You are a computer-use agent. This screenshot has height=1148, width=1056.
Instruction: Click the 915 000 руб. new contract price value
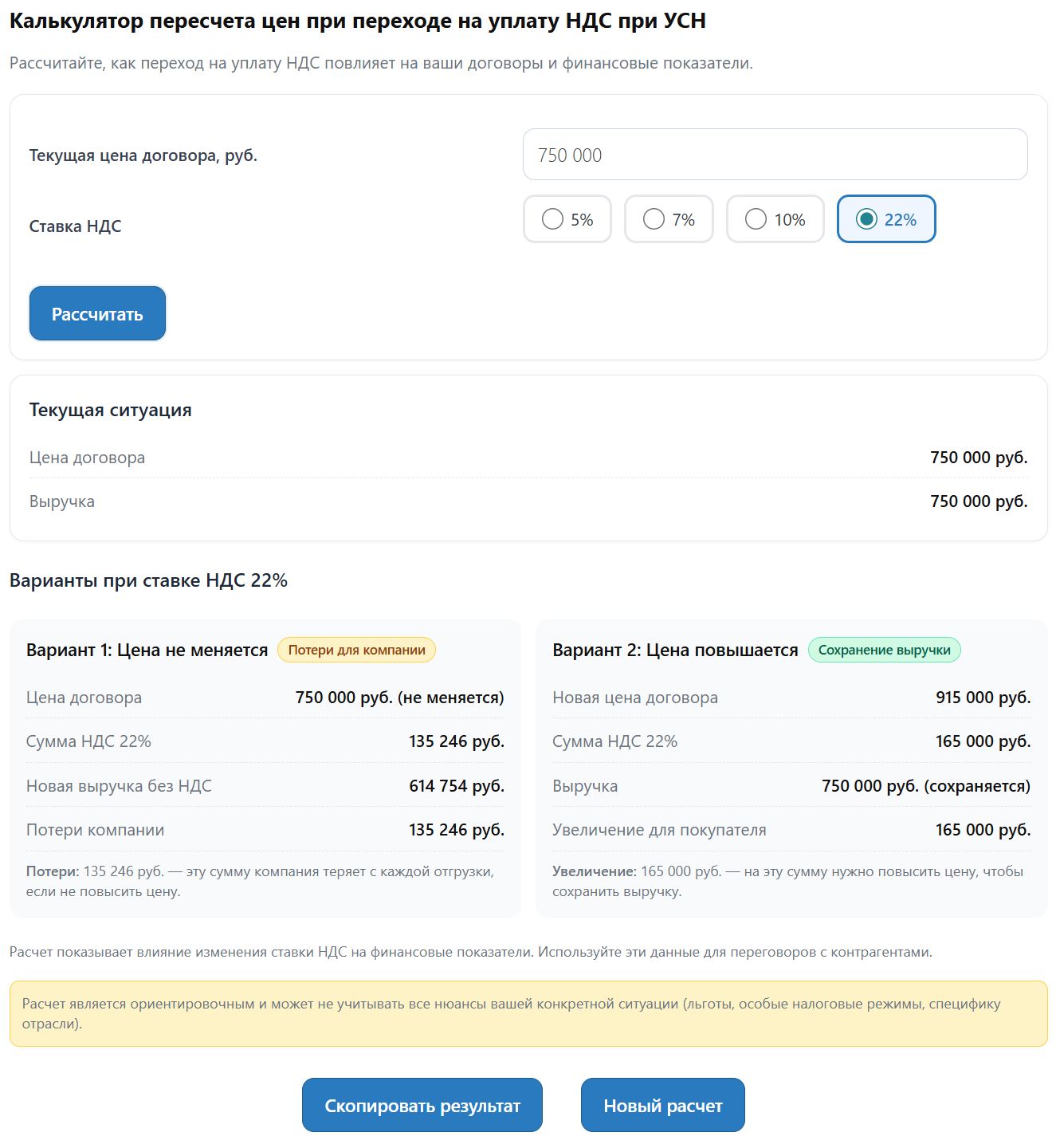point(983,698)
